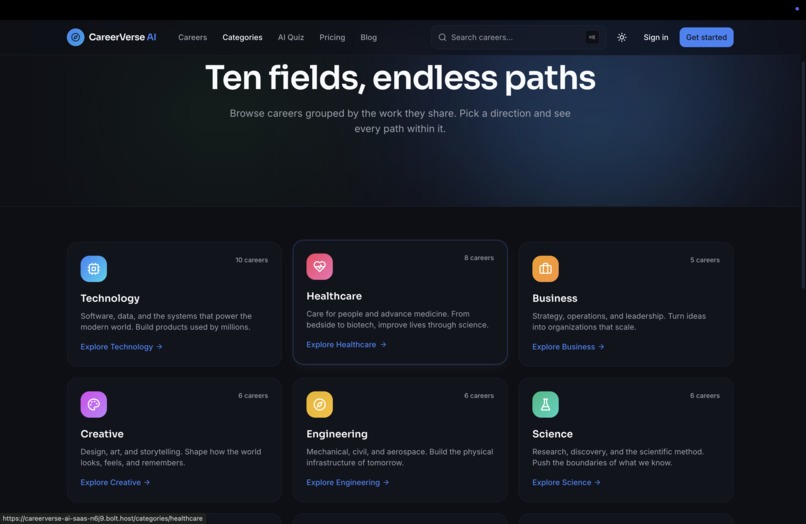
Task: Open Explore Science link
Action: (x=566, y=482)
